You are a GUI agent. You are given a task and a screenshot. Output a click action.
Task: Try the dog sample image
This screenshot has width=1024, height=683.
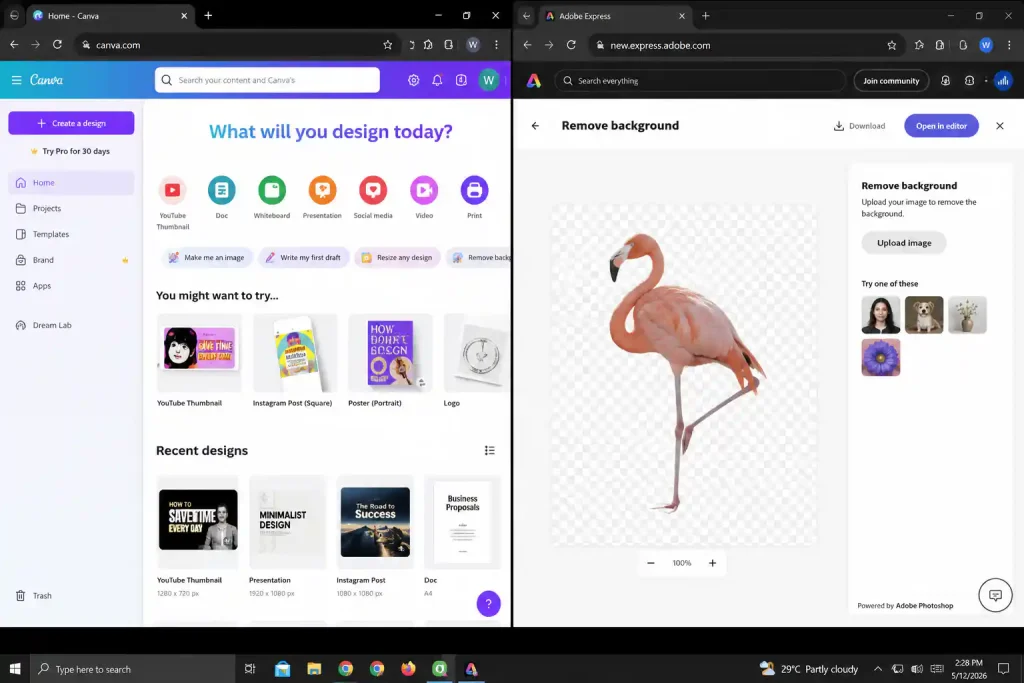(x=923, y=315)
